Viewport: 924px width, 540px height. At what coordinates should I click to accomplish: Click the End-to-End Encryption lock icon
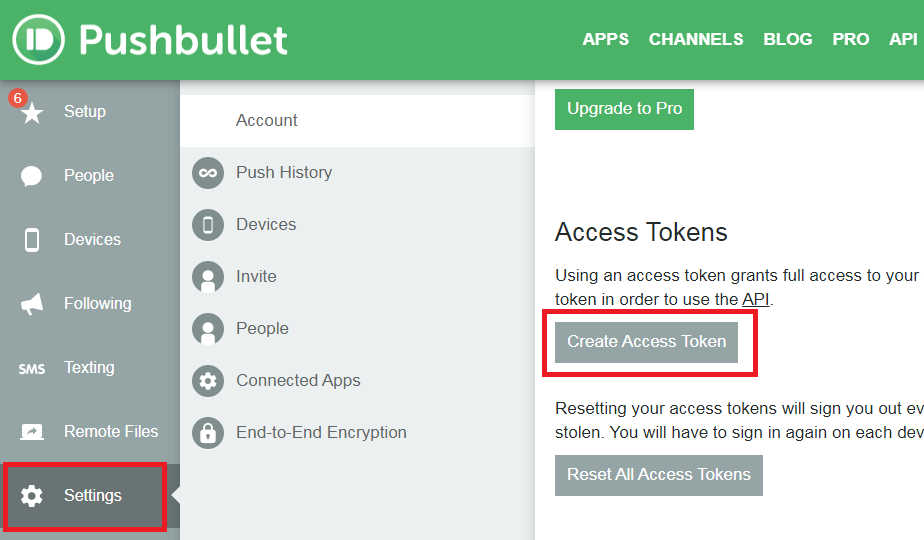point(208,433)
